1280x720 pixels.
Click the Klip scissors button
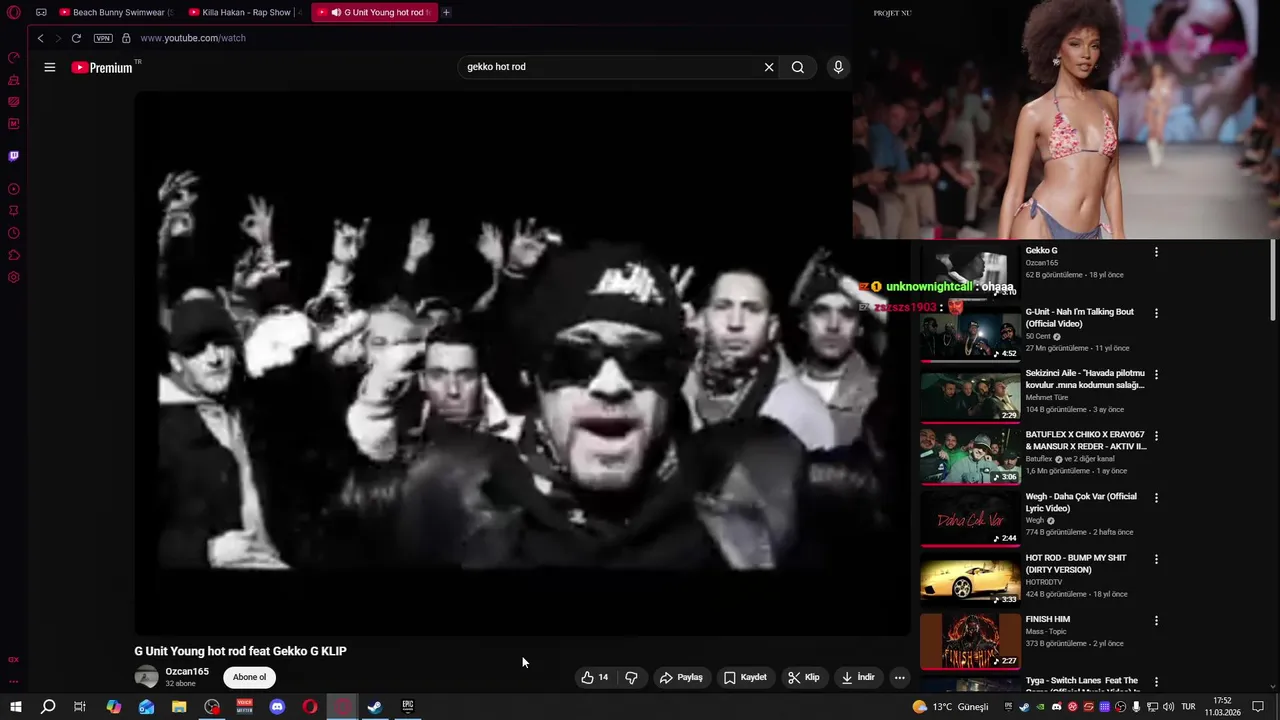pos(804,677)
